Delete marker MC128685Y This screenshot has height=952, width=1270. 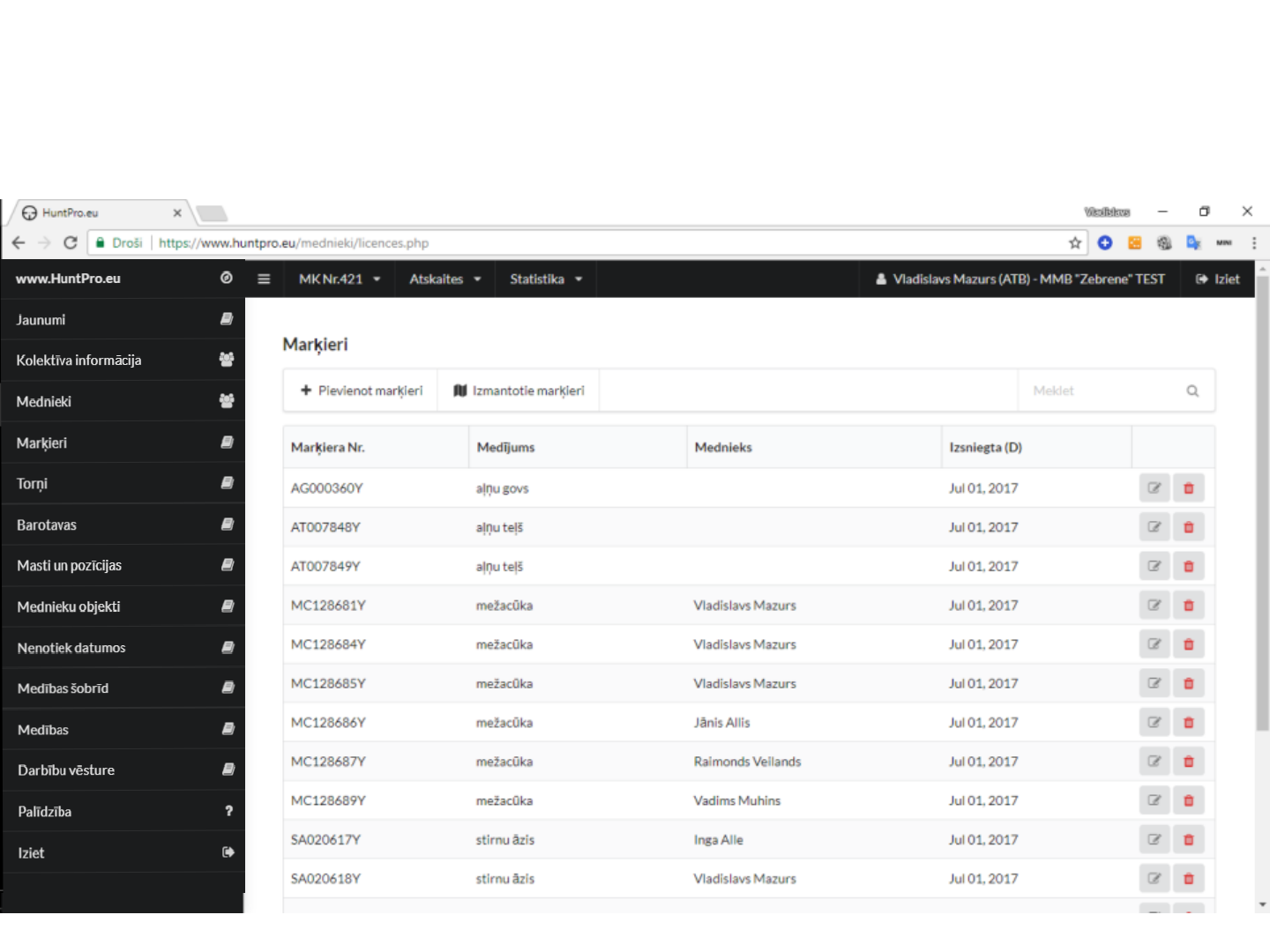(1189, 683)
